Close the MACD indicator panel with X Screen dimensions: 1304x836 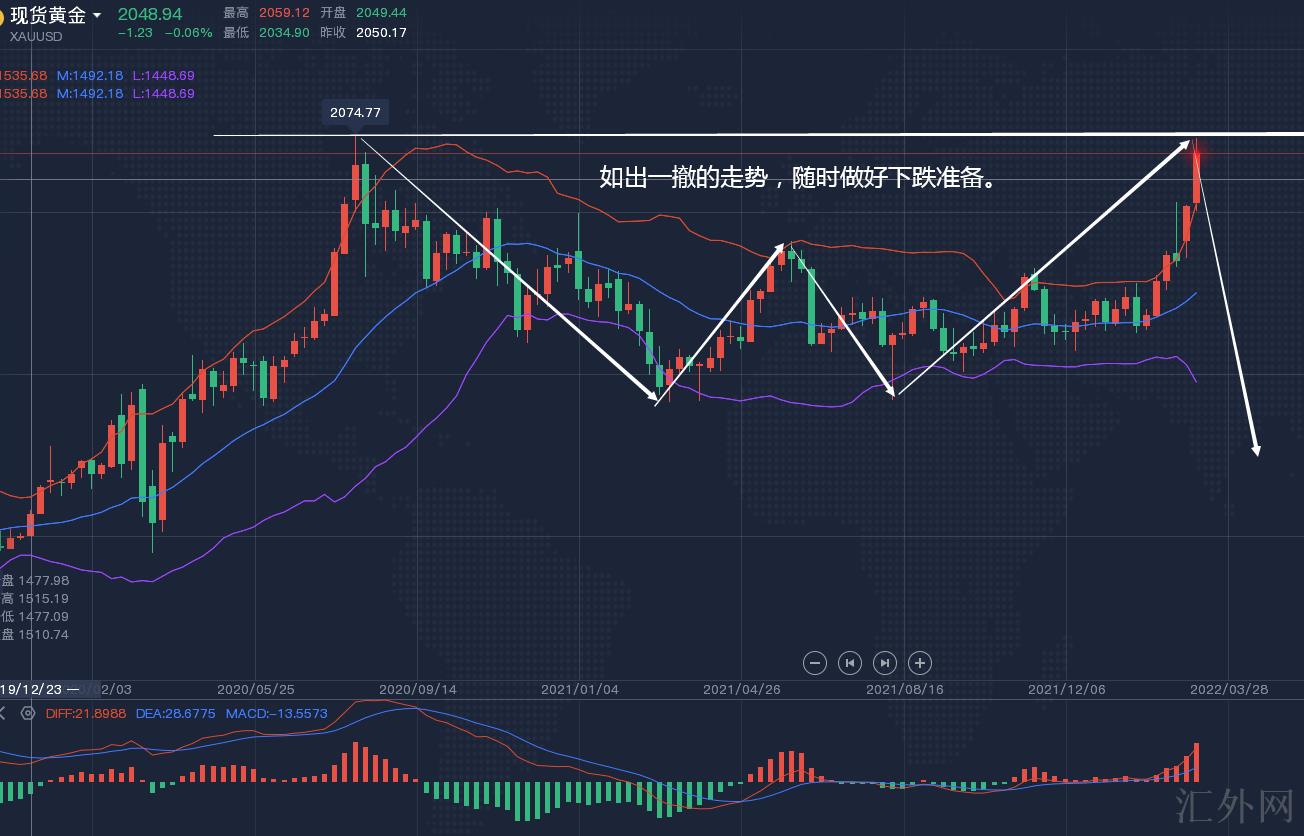(3, 713)
